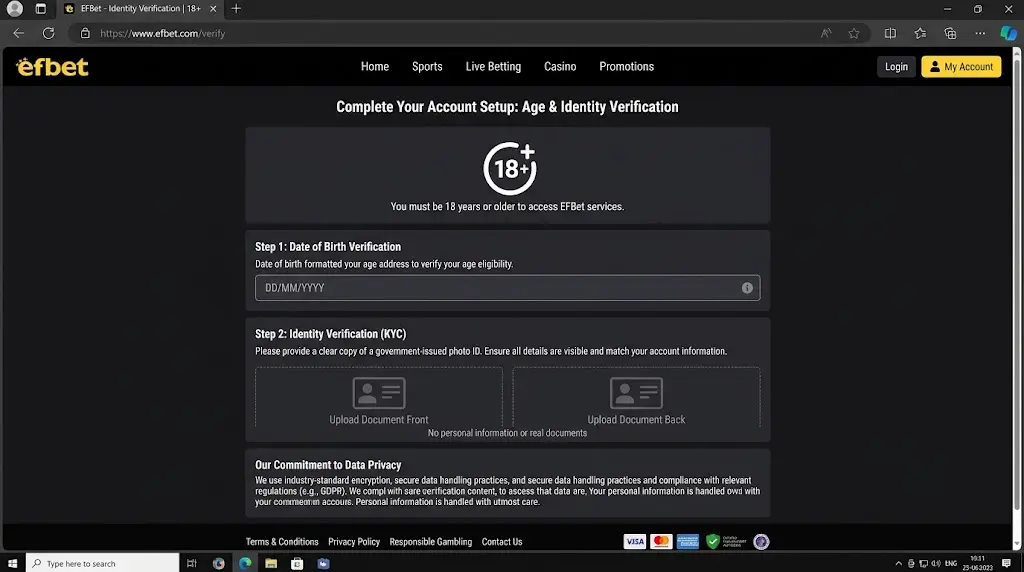Screen dimensions: 1024x572
Task: Click the front ID card icon
Action: [x=379, y=392]
